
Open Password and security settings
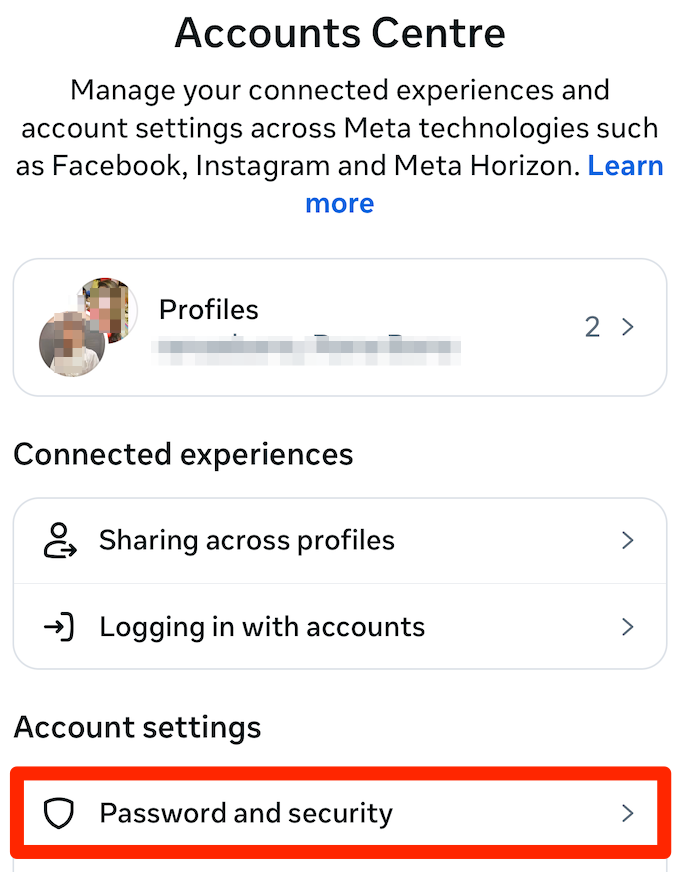coord(246,813)
